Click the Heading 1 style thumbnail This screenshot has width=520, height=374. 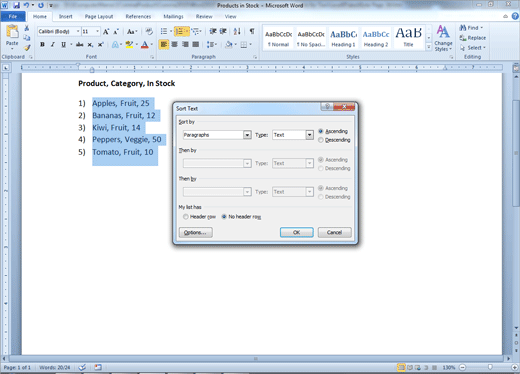[x=343, y=38]
